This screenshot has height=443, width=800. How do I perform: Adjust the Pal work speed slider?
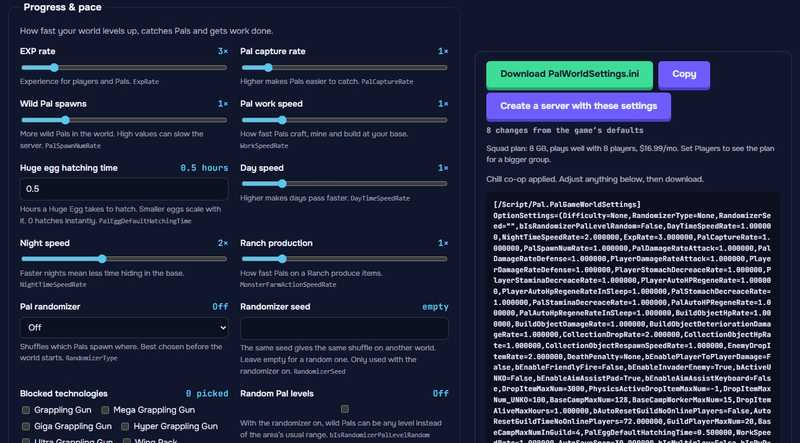pos(344,120)
